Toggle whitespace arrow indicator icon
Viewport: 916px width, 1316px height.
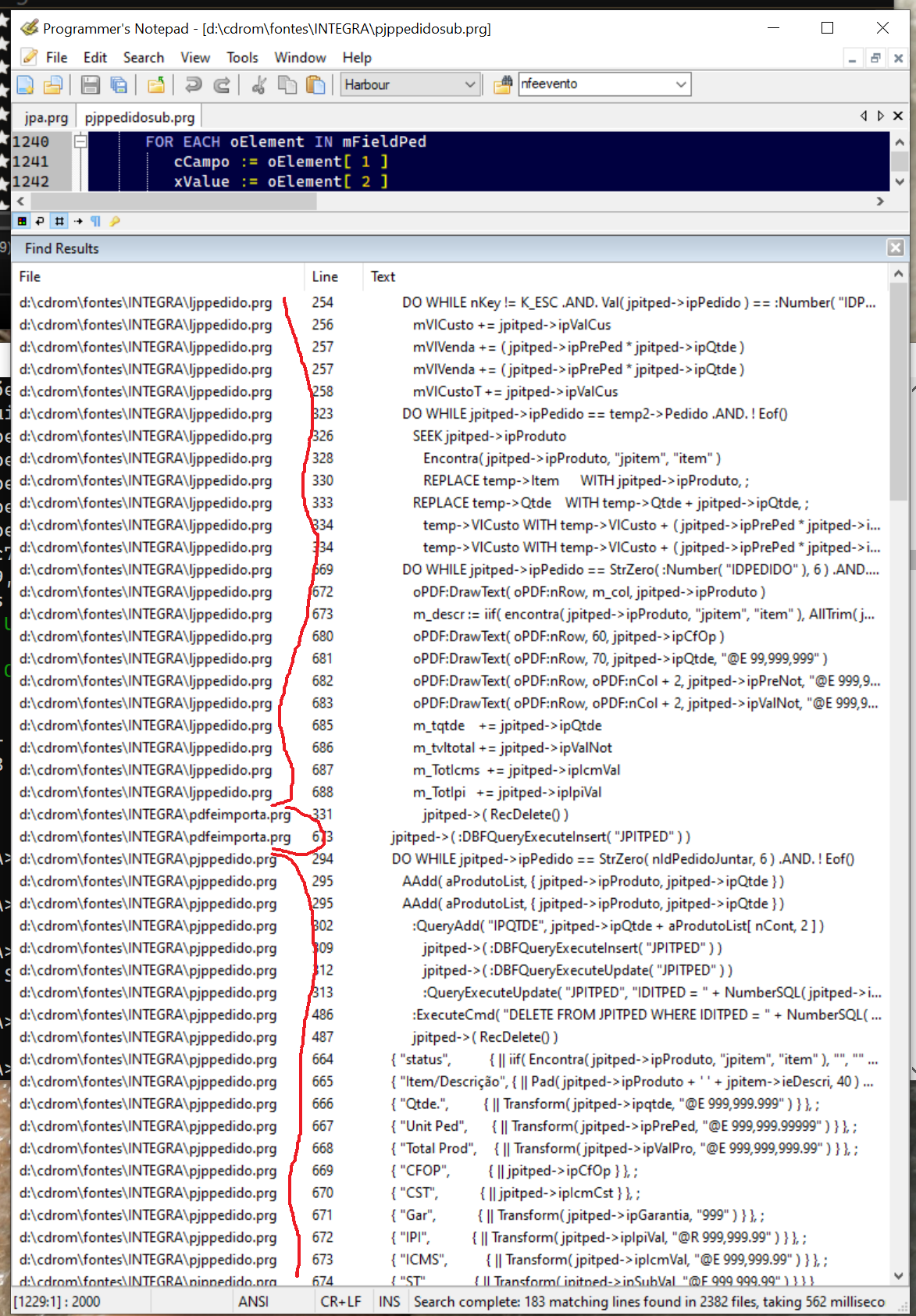coord(78,222)
